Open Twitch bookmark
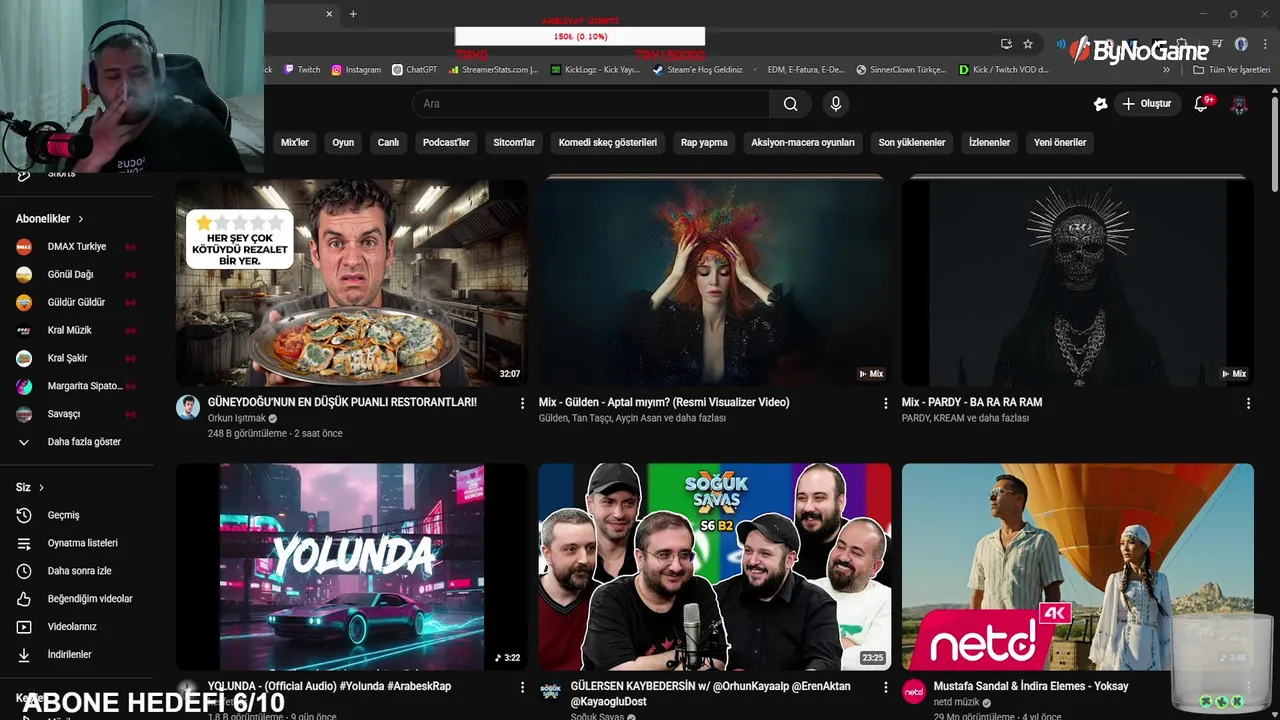This screenshot has width=1280, height=720. (302, 70)
